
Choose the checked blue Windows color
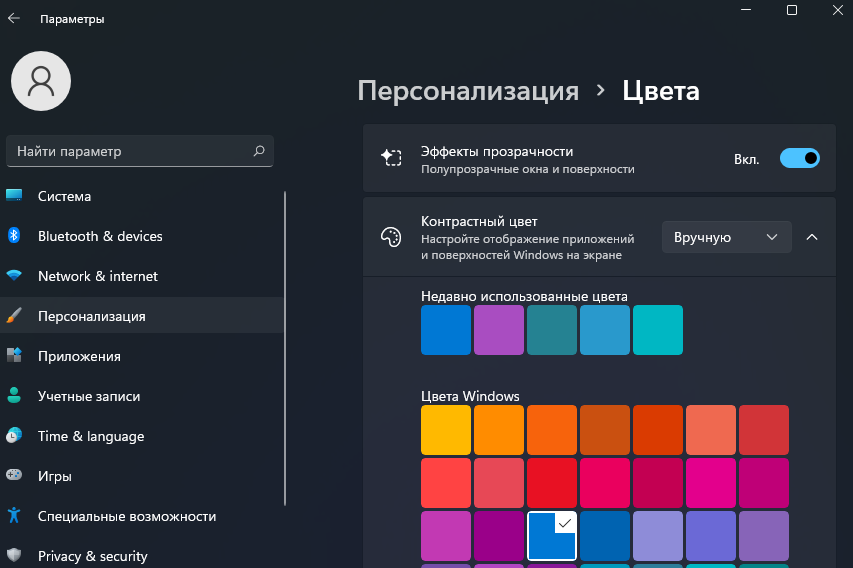click(x=552, y=535)
